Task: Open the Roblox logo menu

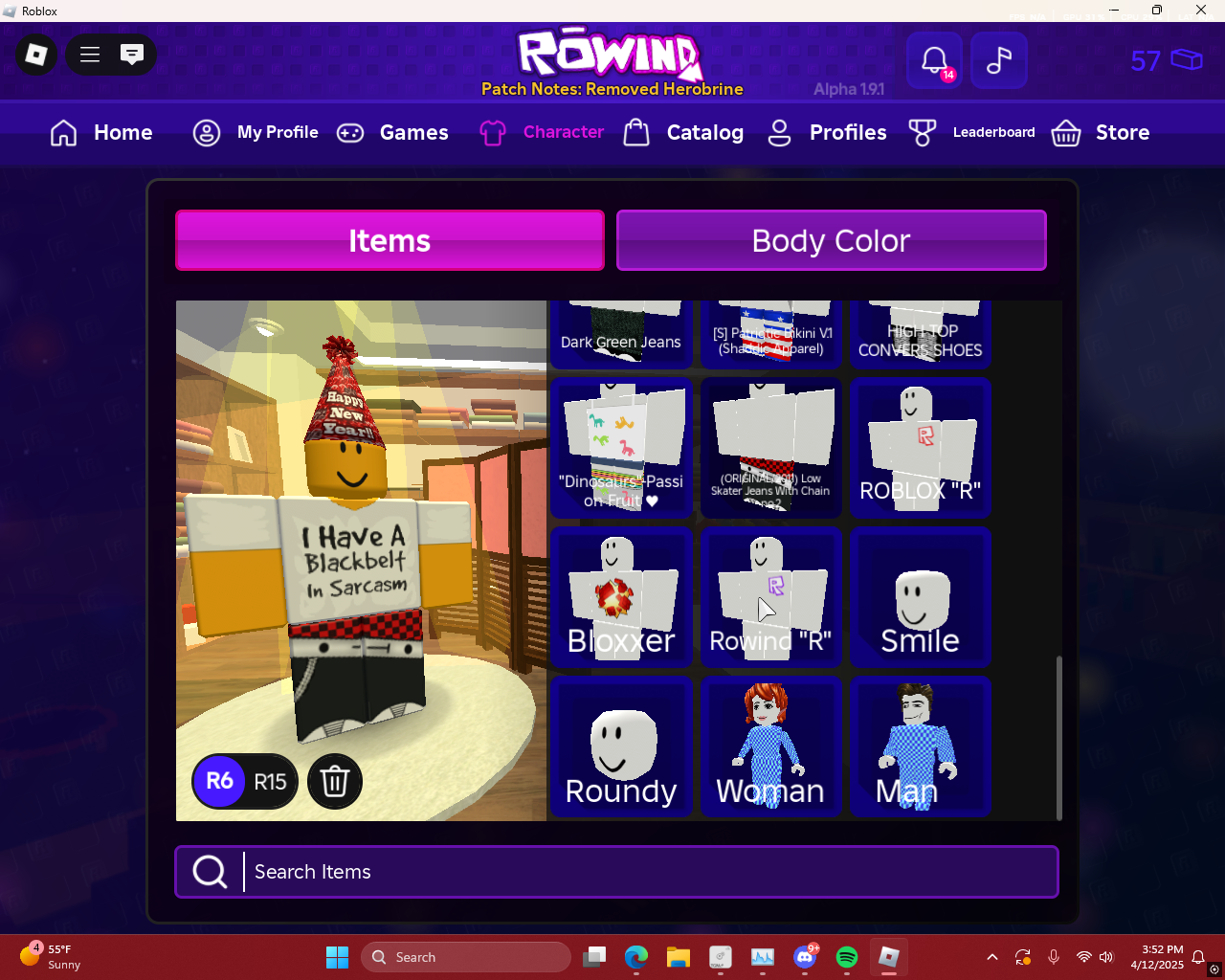Action: pyautogui.click(x=36, y=55)
